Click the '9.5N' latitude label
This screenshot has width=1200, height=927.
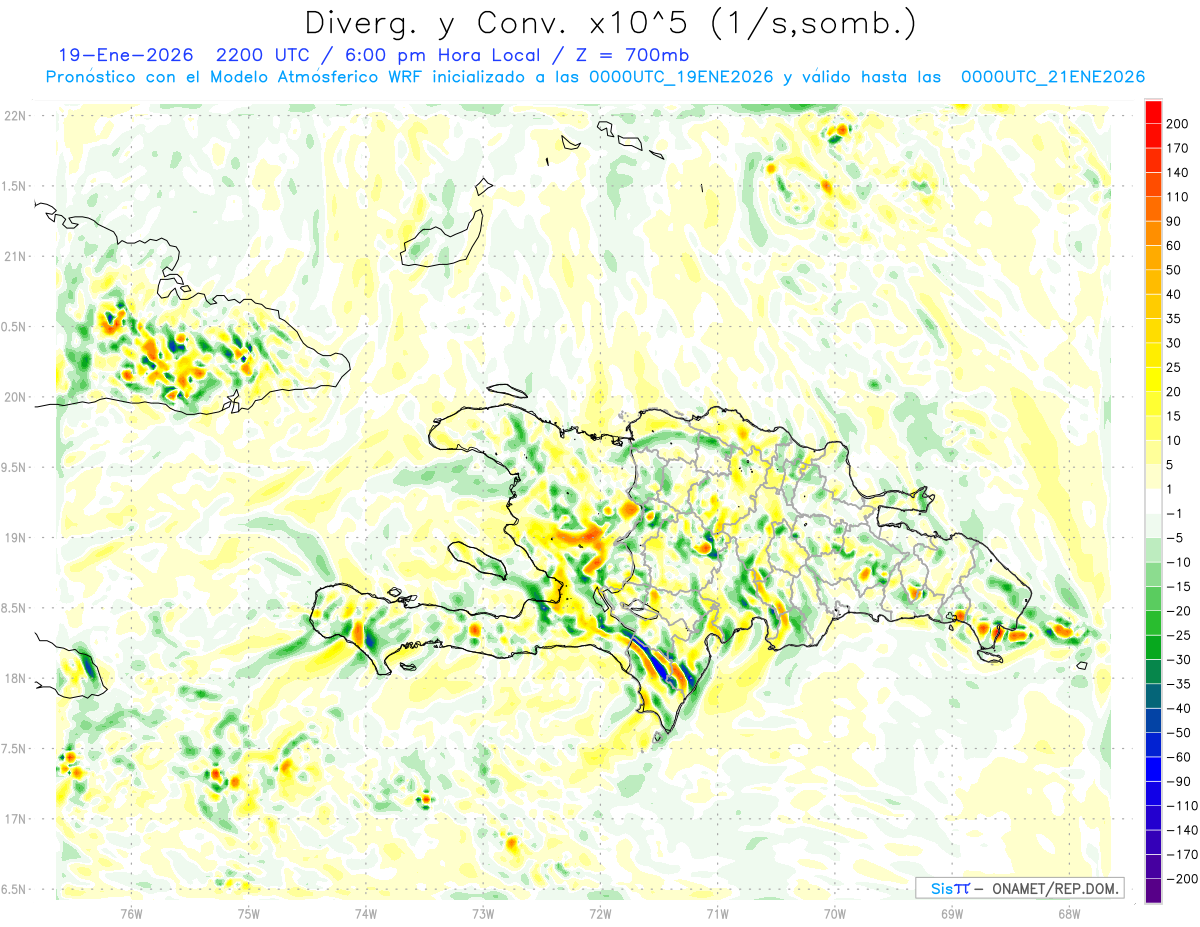coord(15,467)
